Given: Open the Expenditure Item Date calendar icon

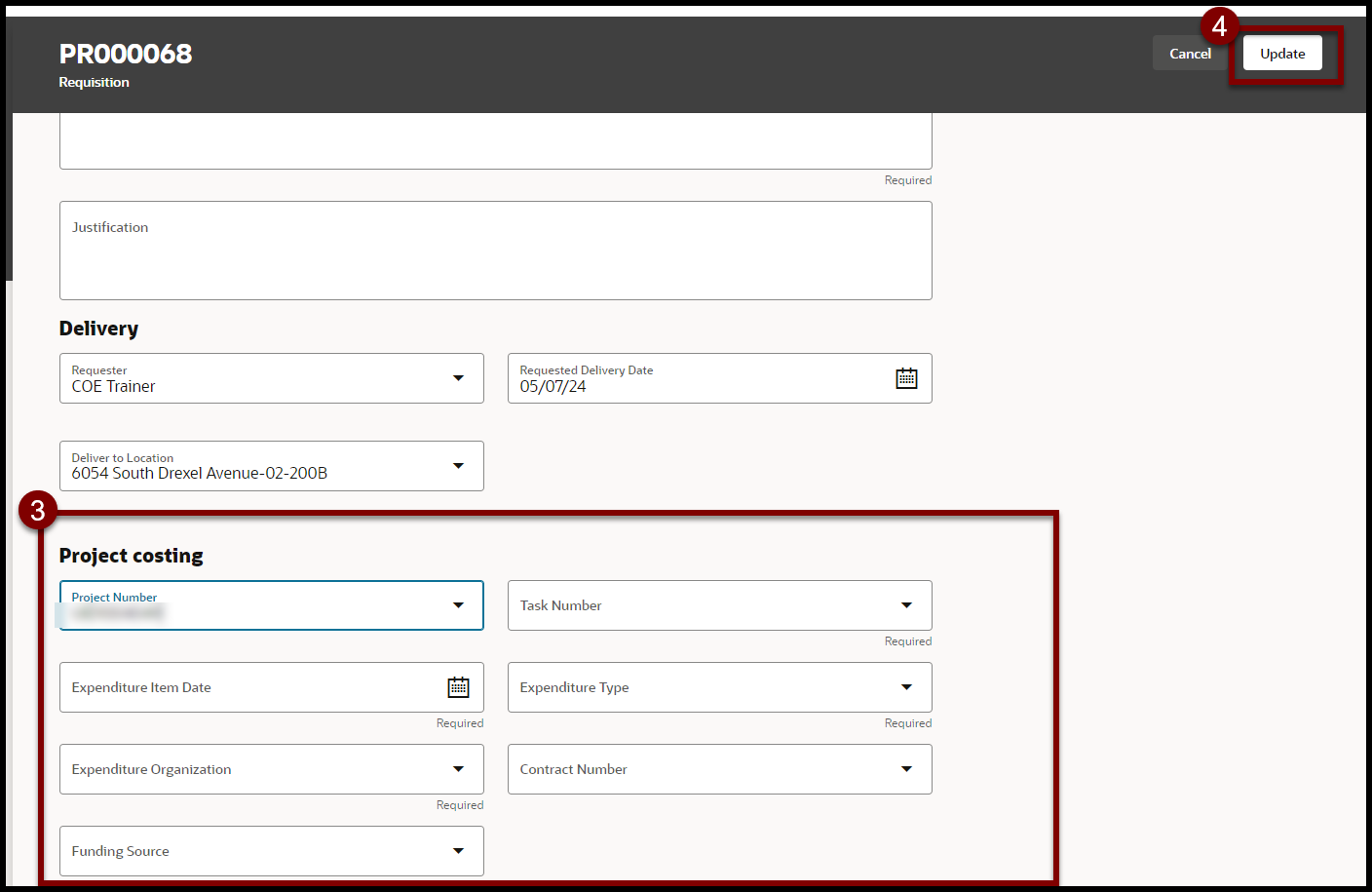Looking at the screenshot, I should coord(458,687).
